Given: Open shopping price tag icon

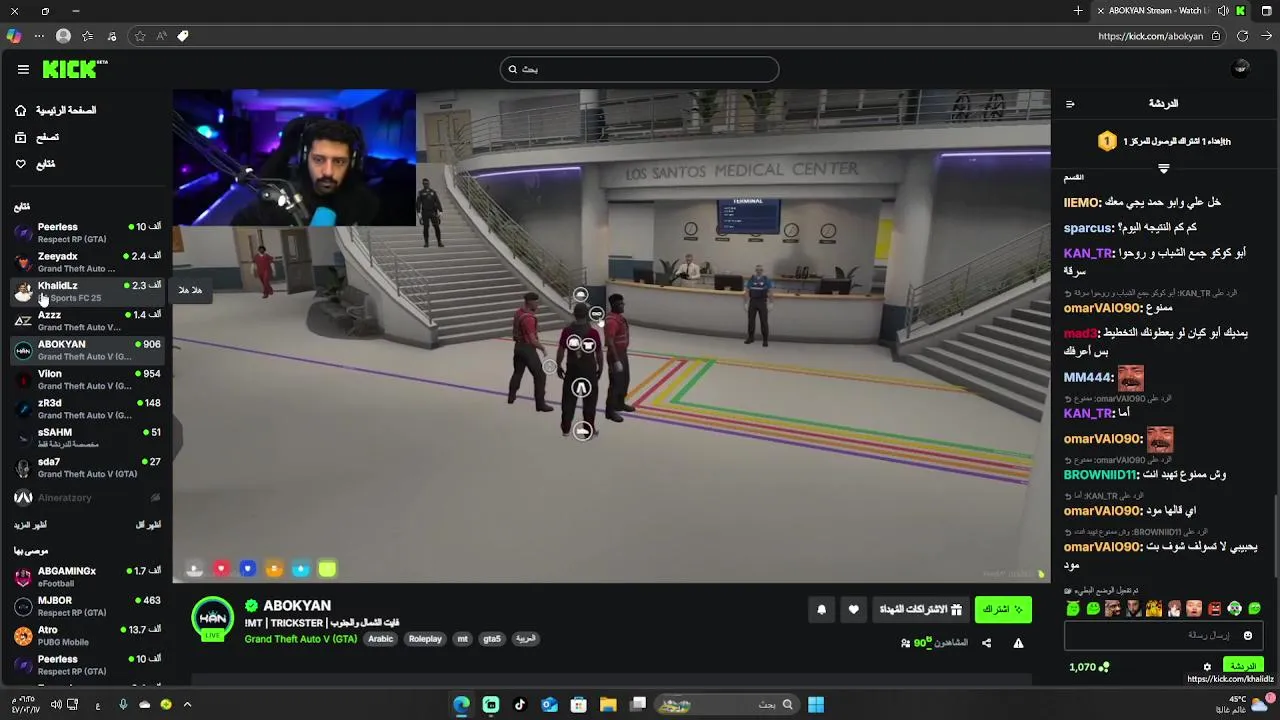Looking at the screenshot, I should click(x=183, y=36).
